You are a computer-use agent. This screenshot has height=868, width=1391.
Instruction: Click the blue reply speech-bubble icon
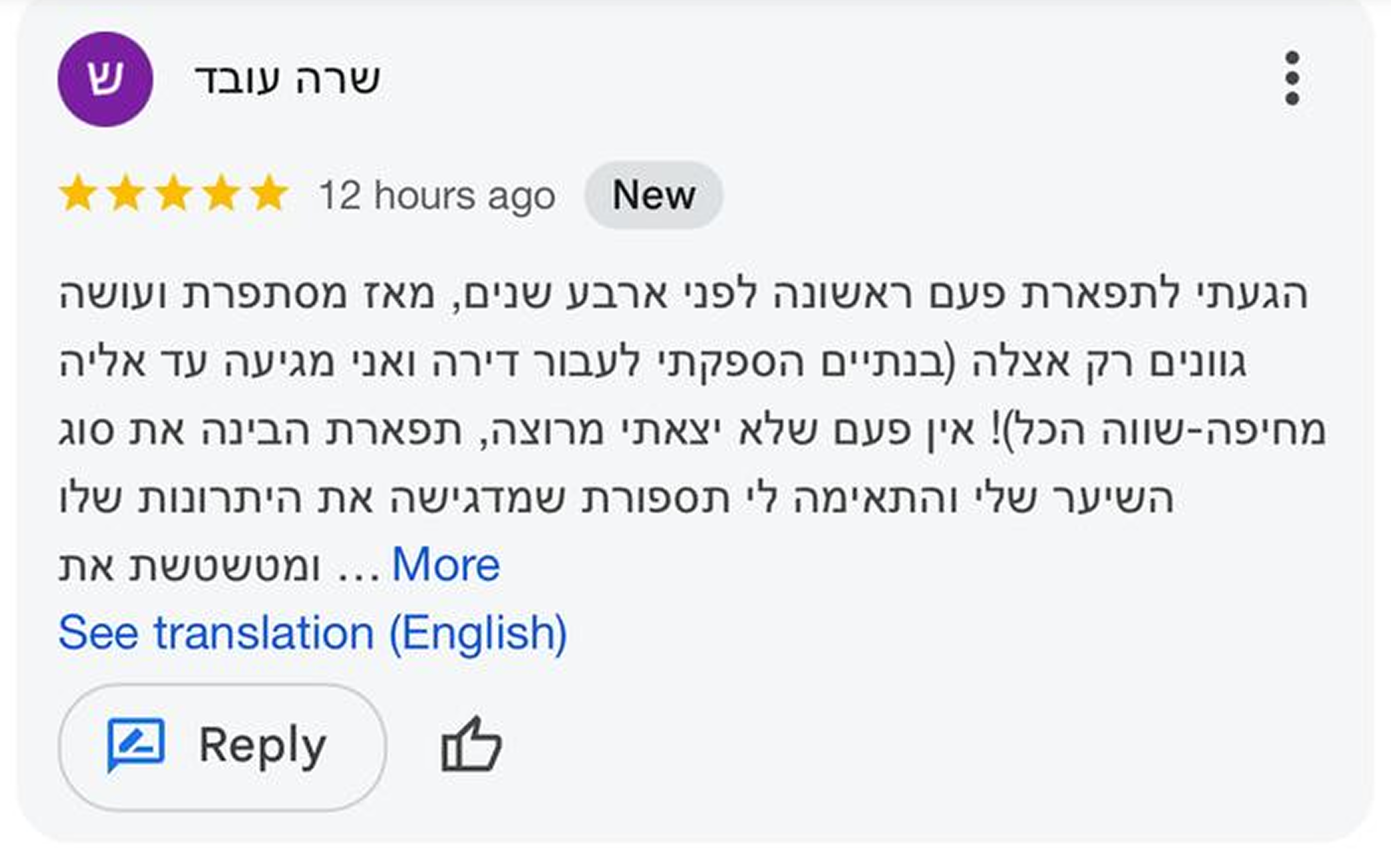(136, 744)
